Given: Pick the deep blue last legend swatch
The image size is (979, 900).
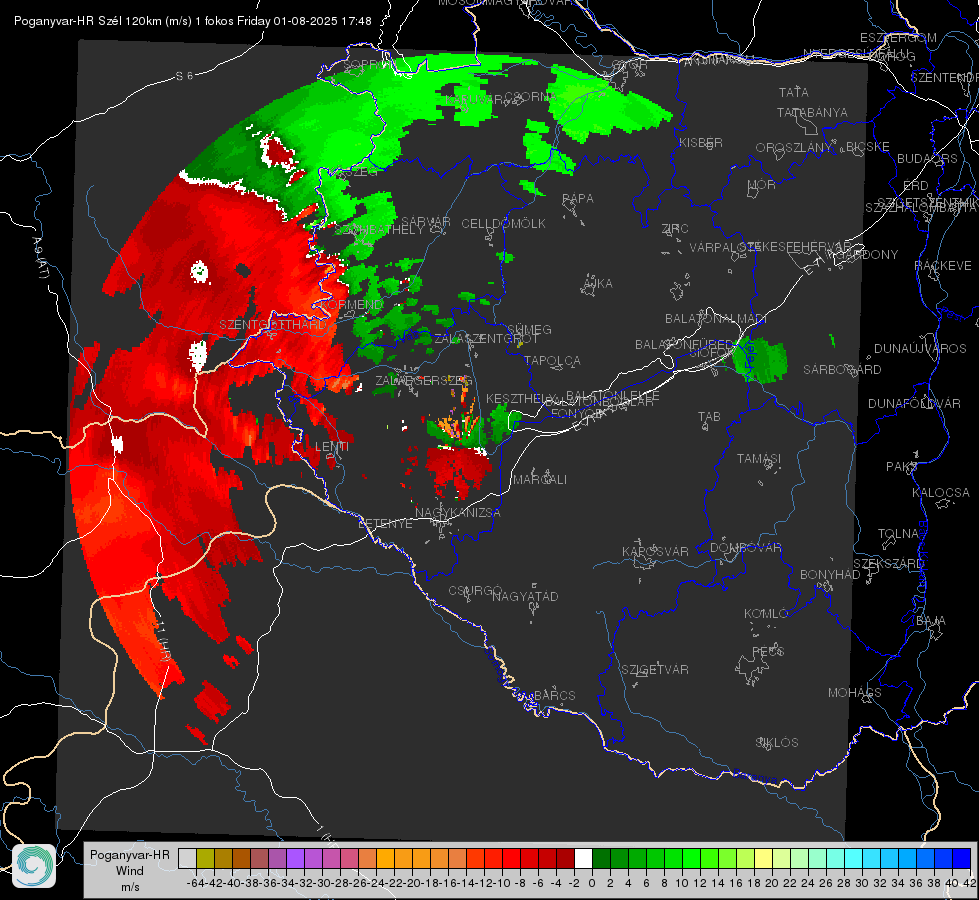Looking at the screenshot, I should point(962,858).
